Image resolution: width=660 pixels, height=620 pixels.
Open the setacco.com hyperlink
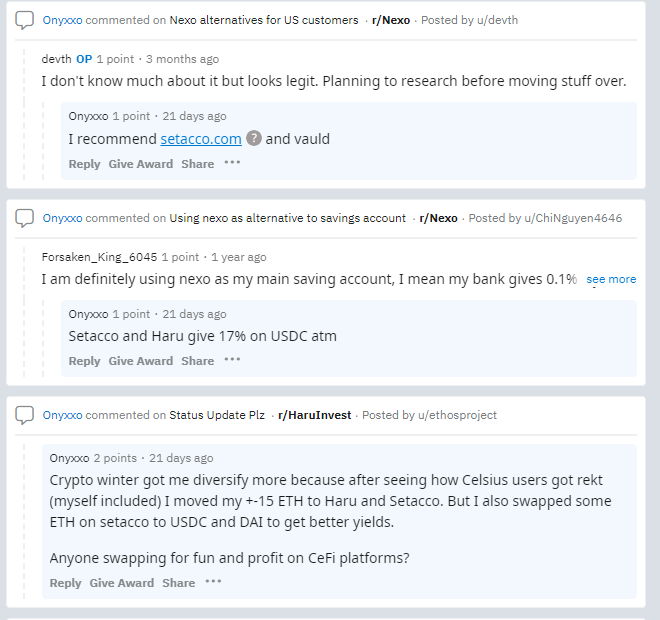click(201, 139)
